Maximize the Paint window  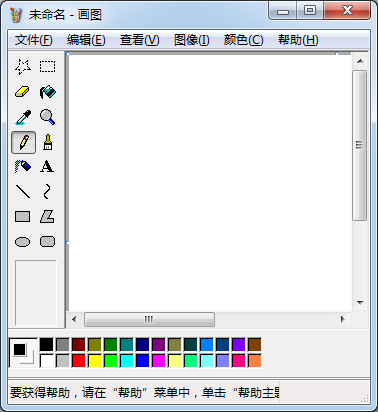310,11
